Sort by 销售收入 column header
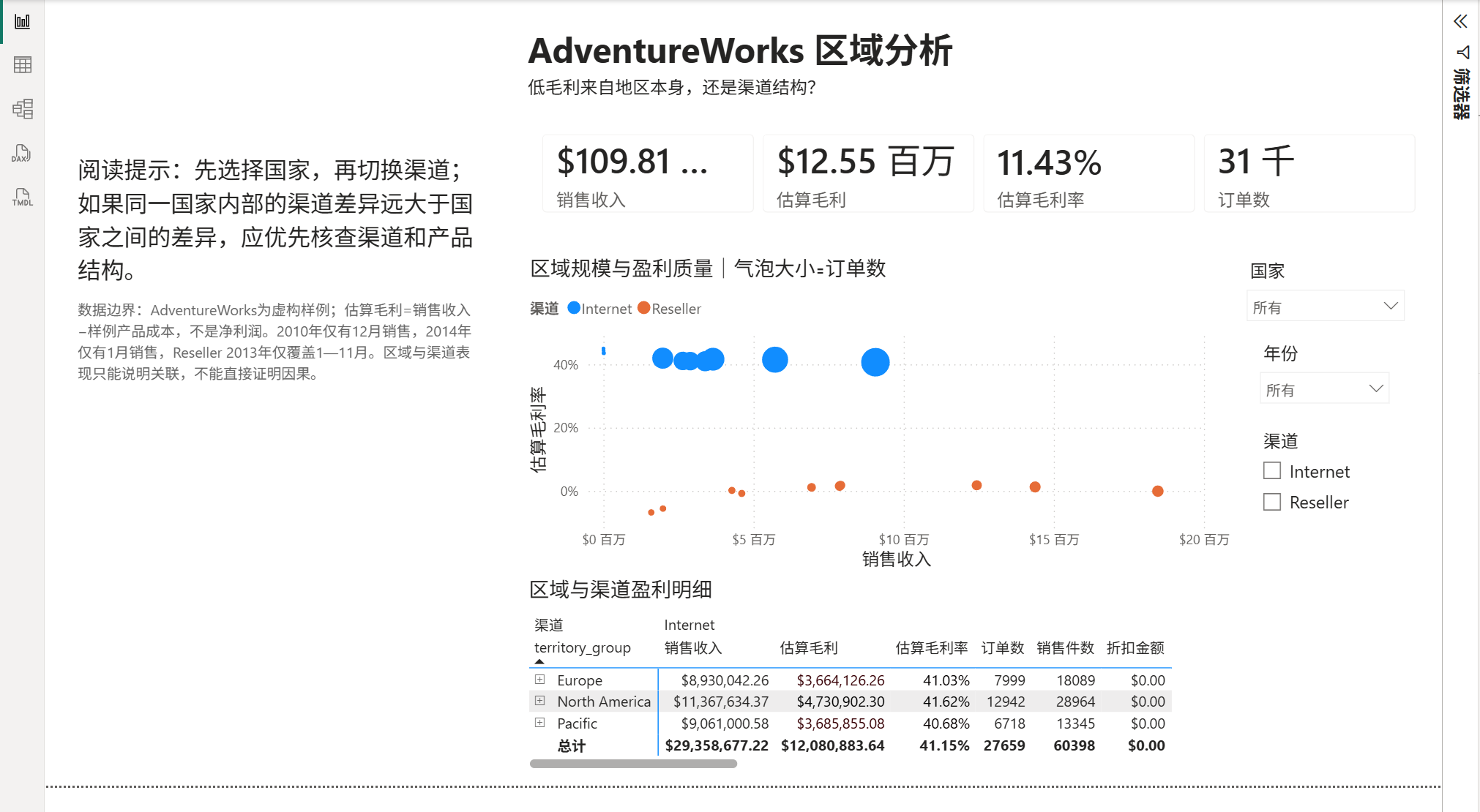Viewport: 1480px width, 812px height. coord(693,647)
